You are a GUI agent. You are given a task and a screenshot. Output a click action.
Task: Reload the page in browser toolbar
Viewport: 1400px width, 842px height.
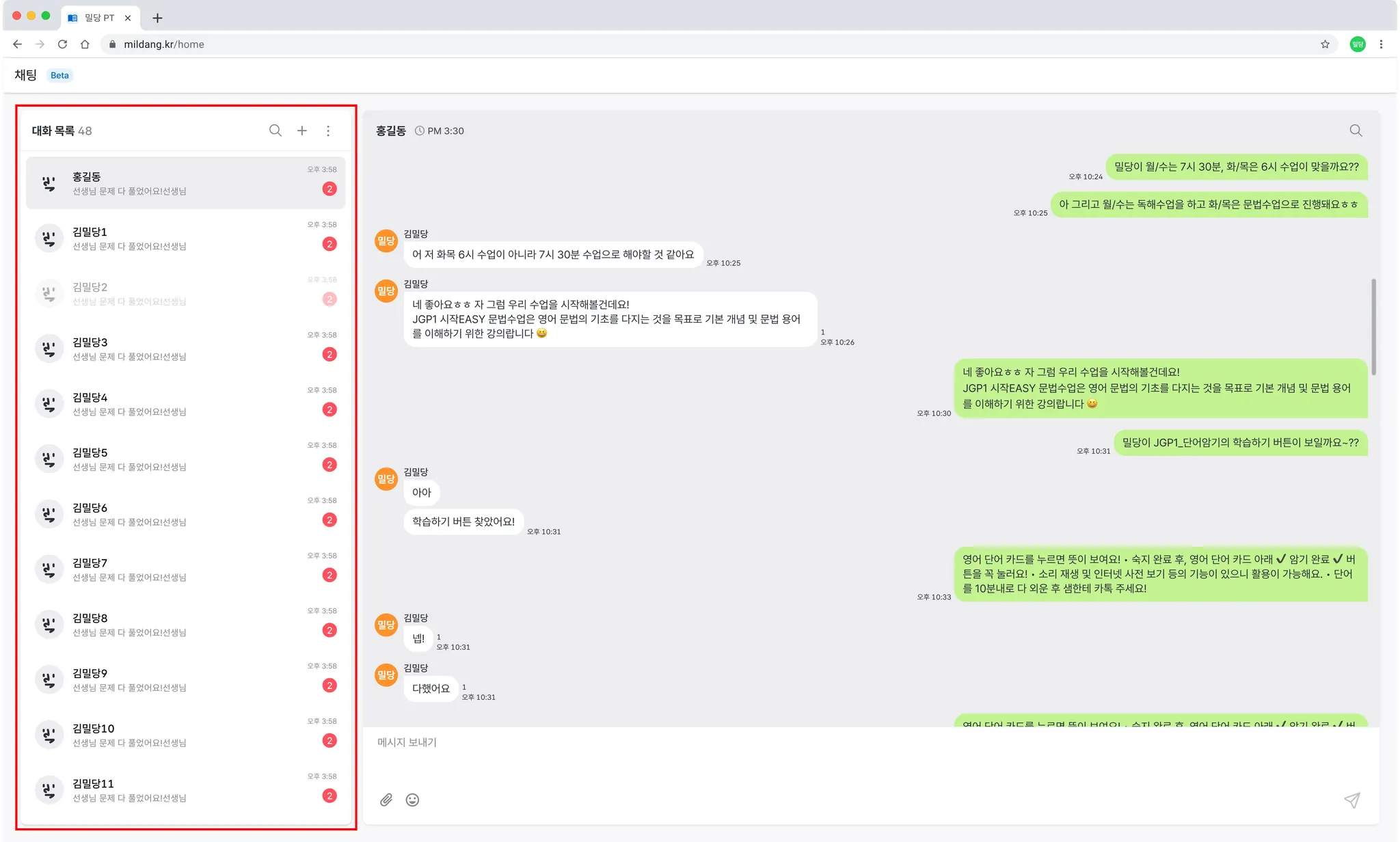(x=62, y=44)
